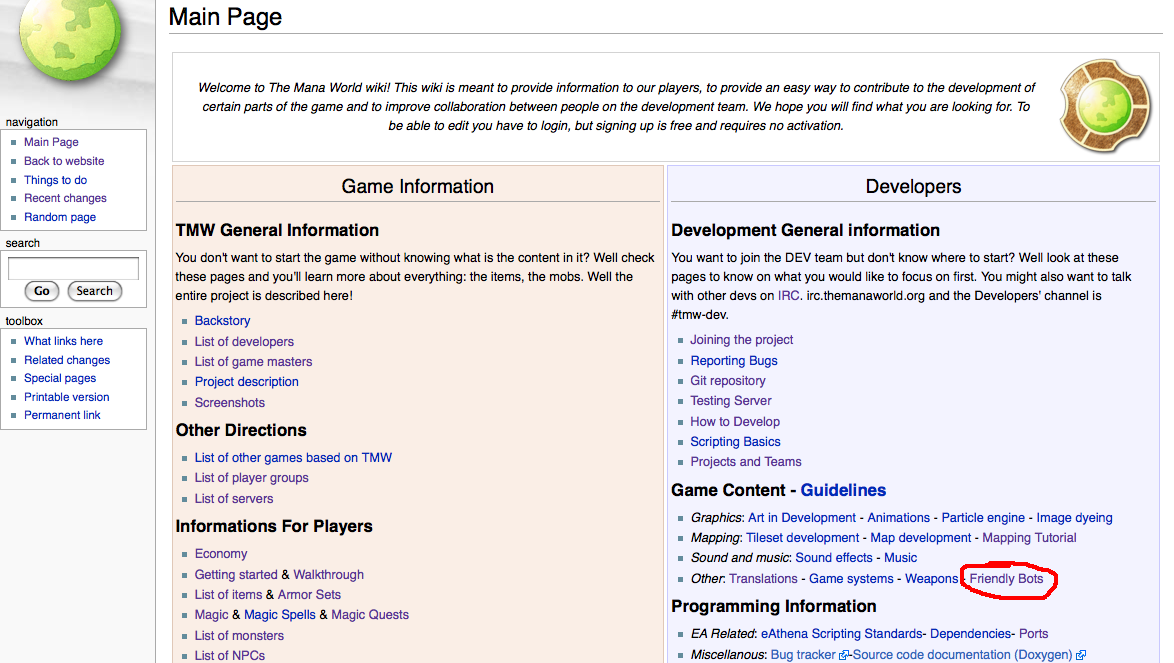The height and width of the screenshot is (663, 1174).
Task: Click external link icon after Doxygen documentation
Action: tap(1080, 655)
